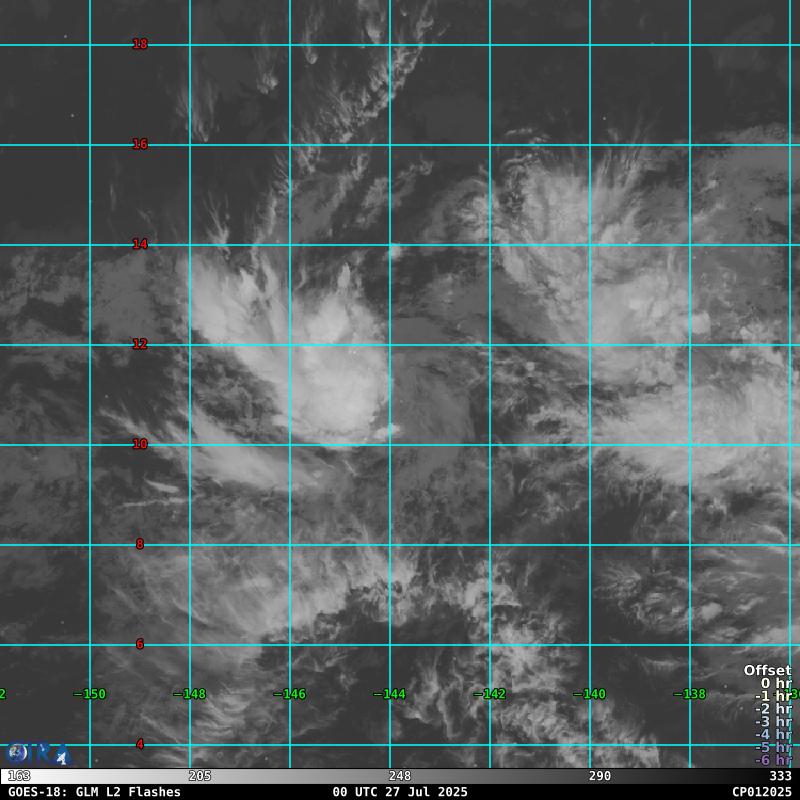800x800 pixels.
Task: Select the -146 longitude label
Action: 290,694
